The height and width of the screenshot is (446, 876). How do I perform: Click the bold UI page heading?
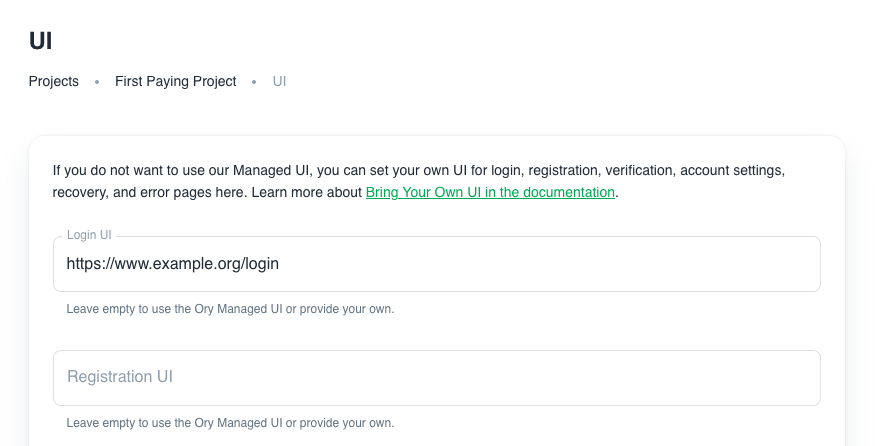tap(41, 41)
